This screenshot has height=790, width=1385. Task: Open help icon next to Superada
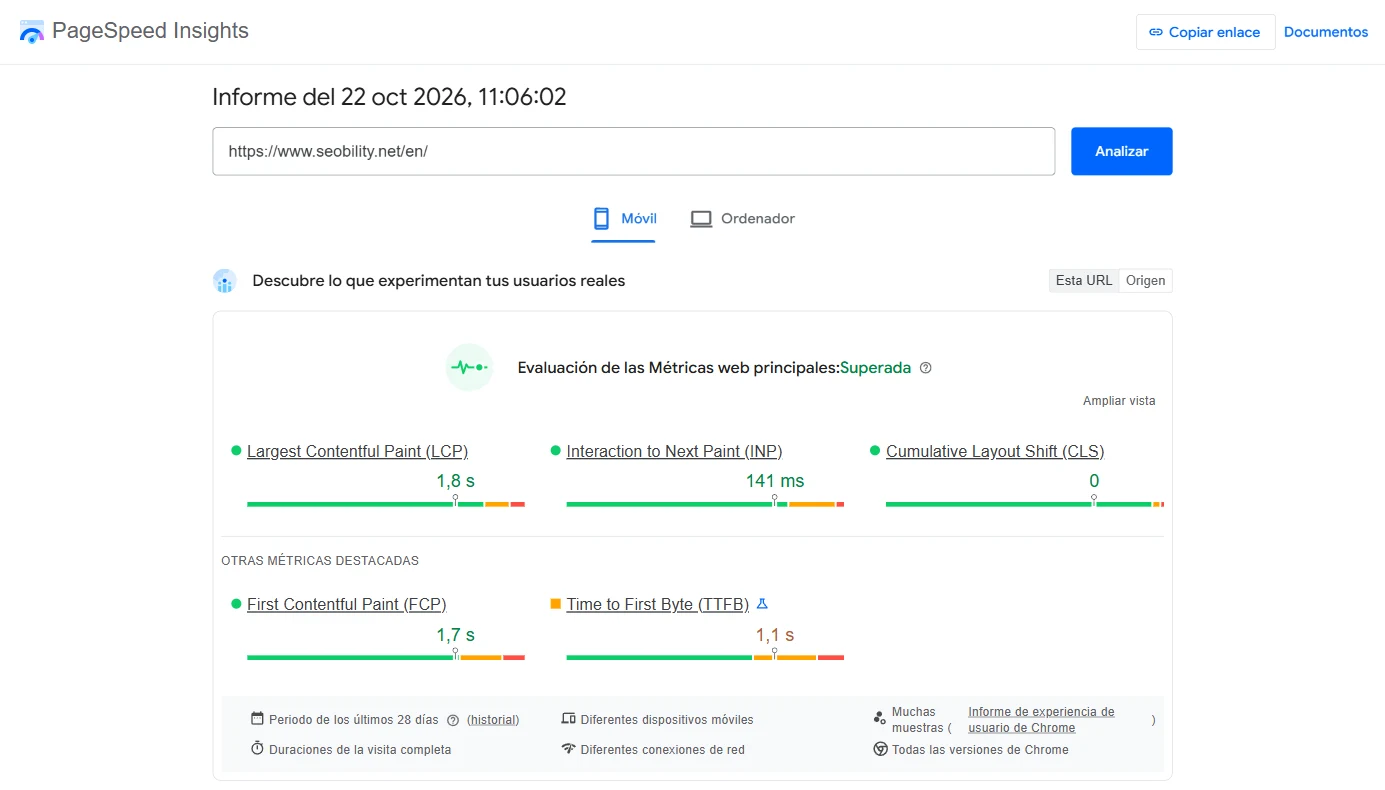926,368
